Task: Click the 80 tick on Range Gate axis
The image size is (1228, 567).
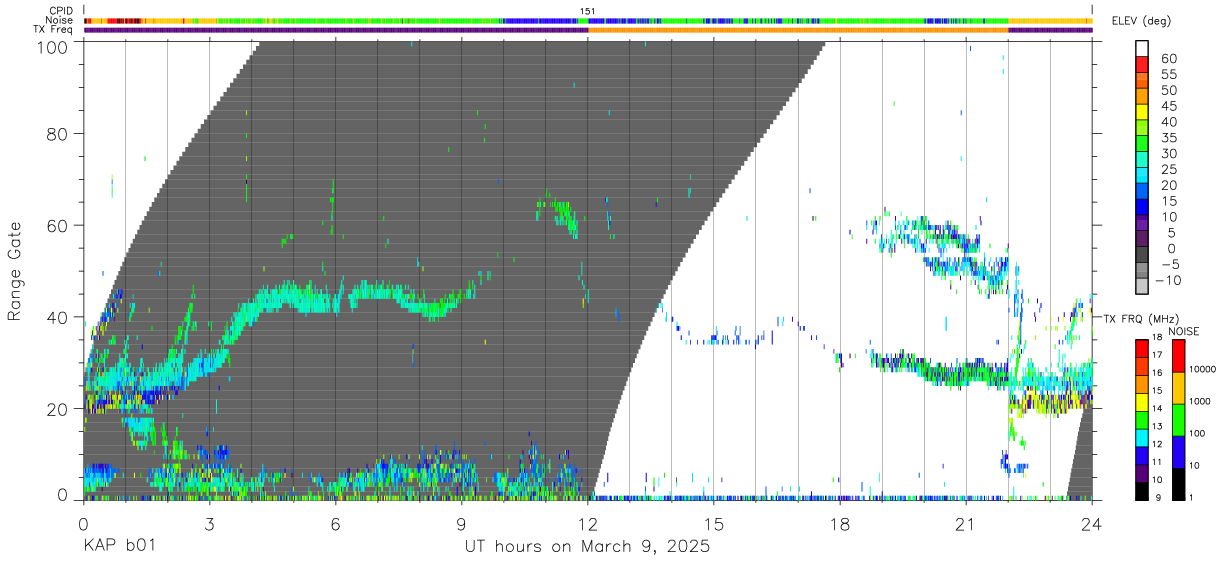Action: point(59,133)
